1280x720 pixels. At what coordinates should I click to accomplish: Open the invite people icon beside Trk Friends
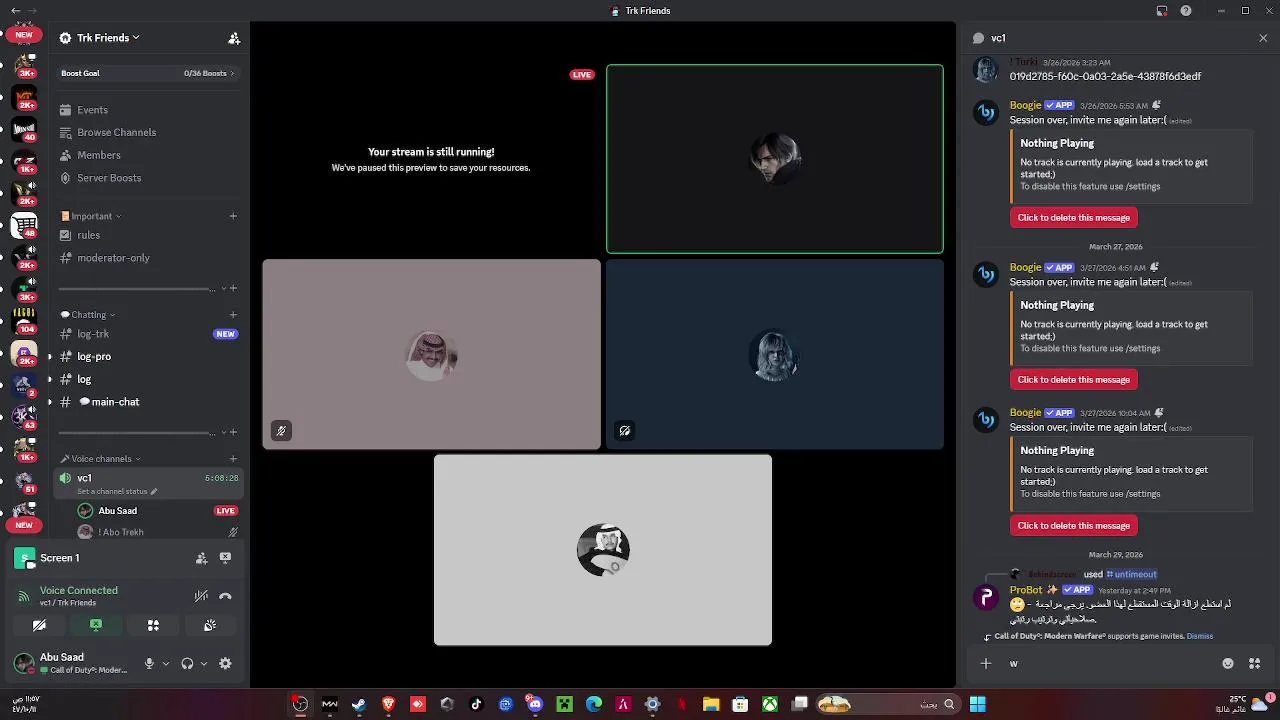pos(234,38)
